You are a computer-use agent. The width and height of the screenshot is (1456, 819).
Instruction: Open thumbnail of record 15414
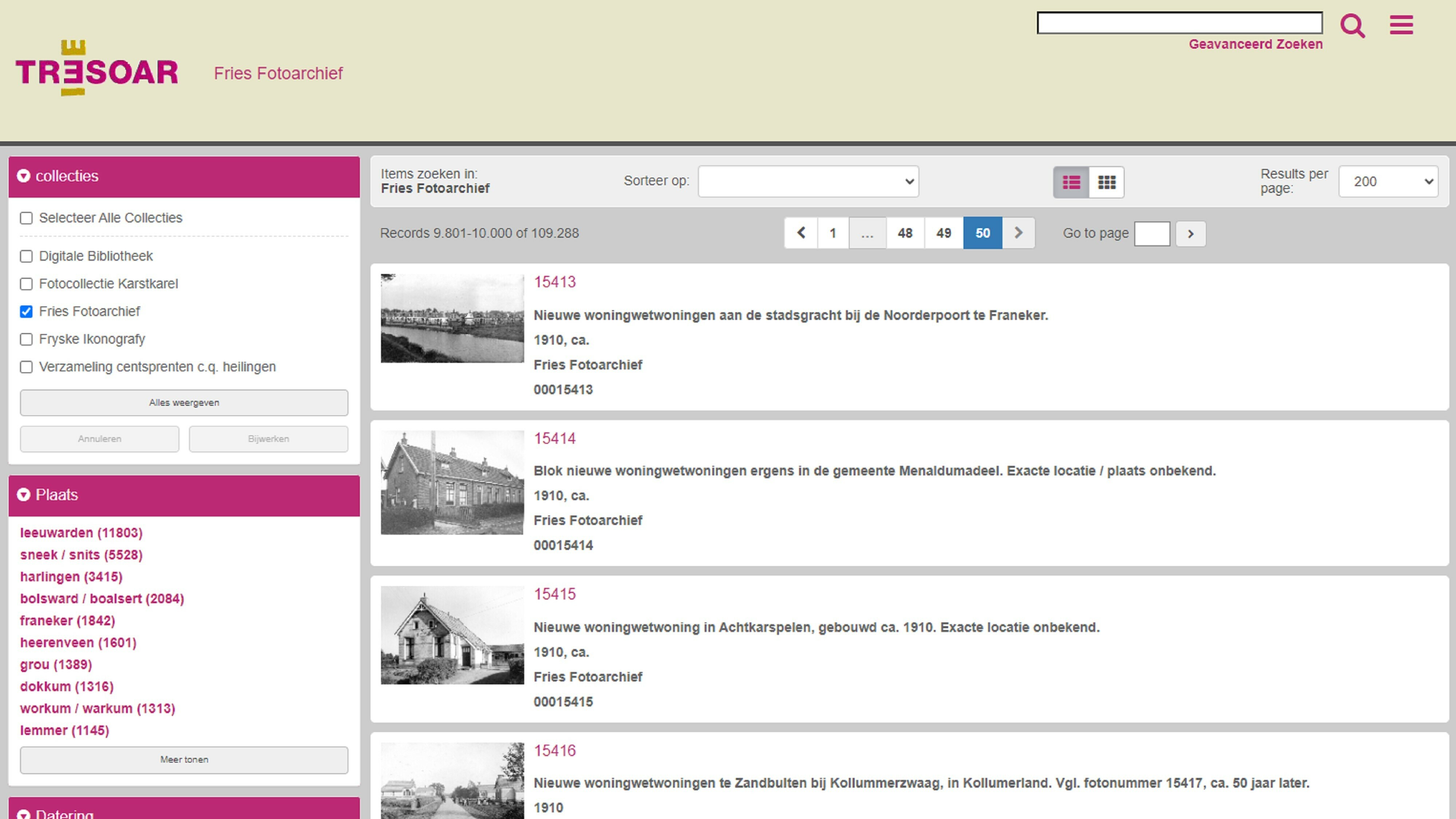[452, 482]
